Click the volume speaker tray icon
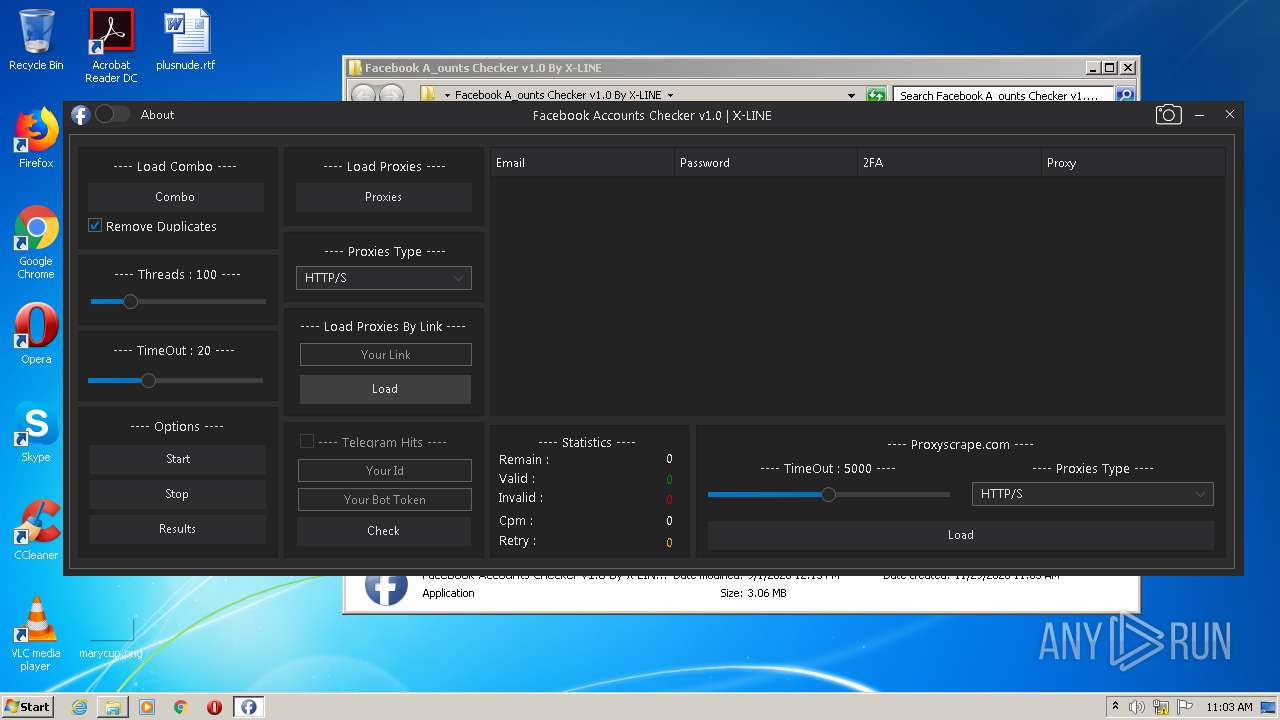 [x=1137, y=707]
